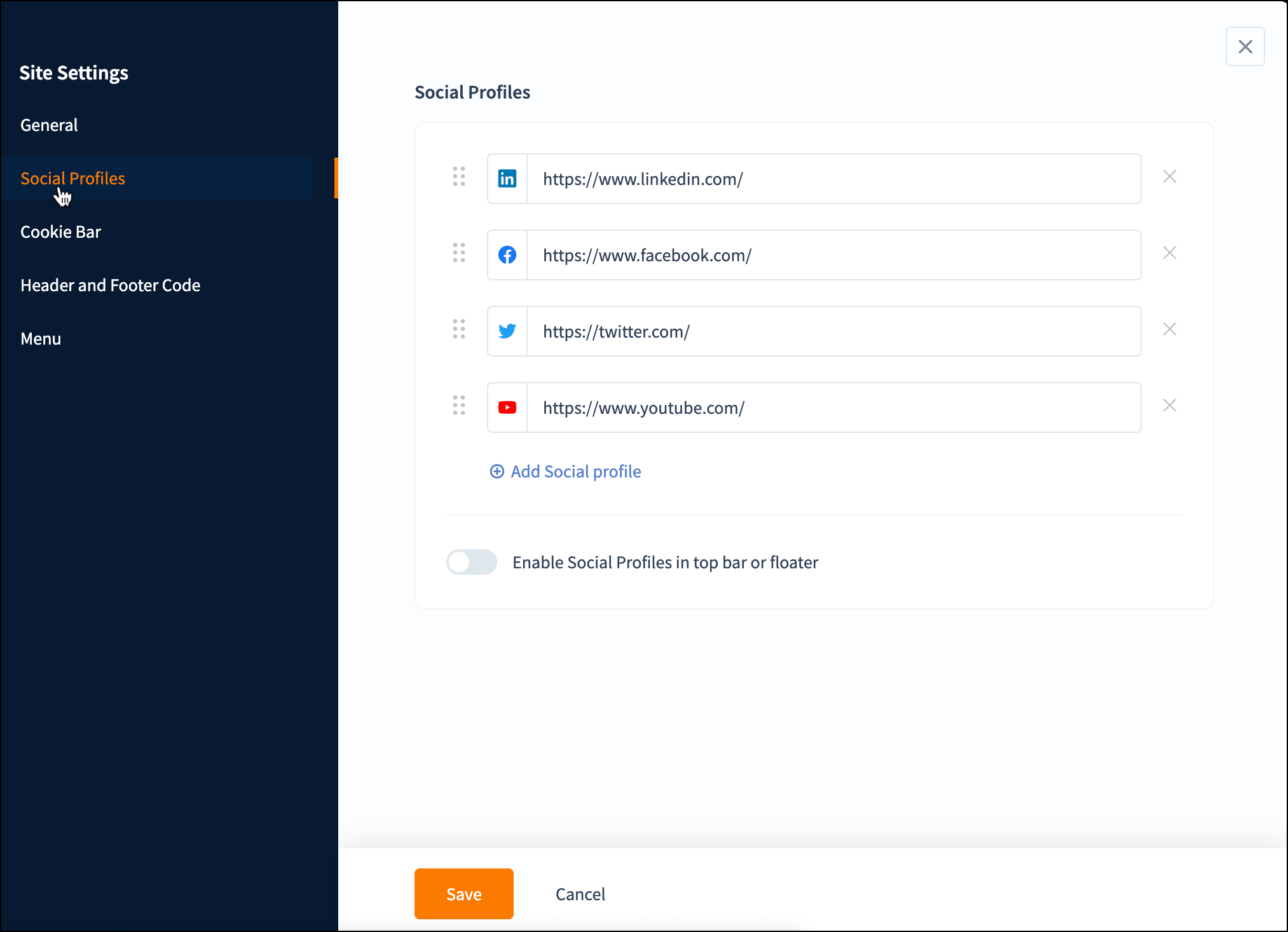Image resolution: width=1288 pixels, height=932 pixels.
Task: Close the Site Settings dialog
Action: pos(1245,46)
